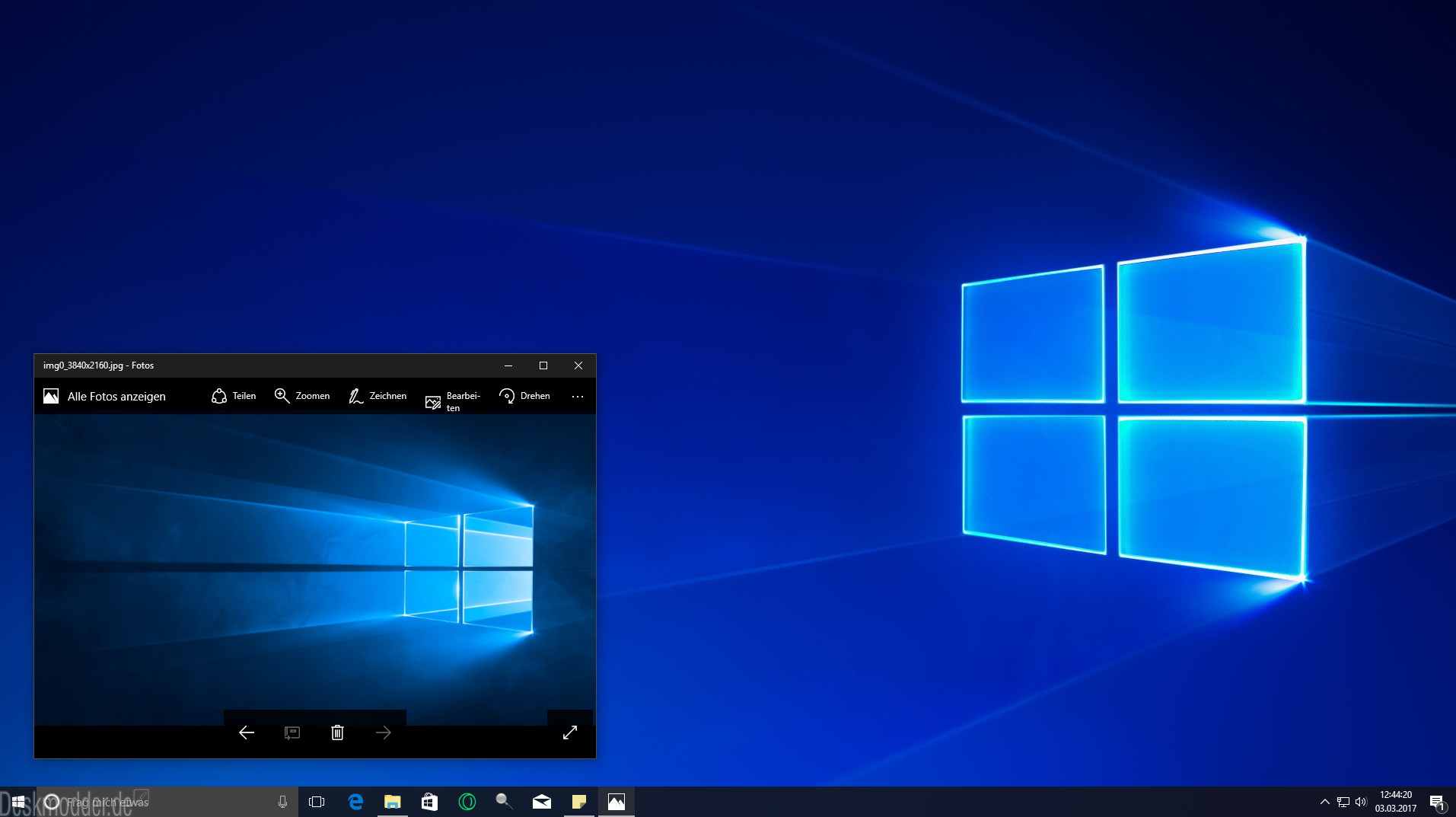The image size is (1456, 817).
Task: Open File Explorer from taskbar
Action: coord(392,802)
